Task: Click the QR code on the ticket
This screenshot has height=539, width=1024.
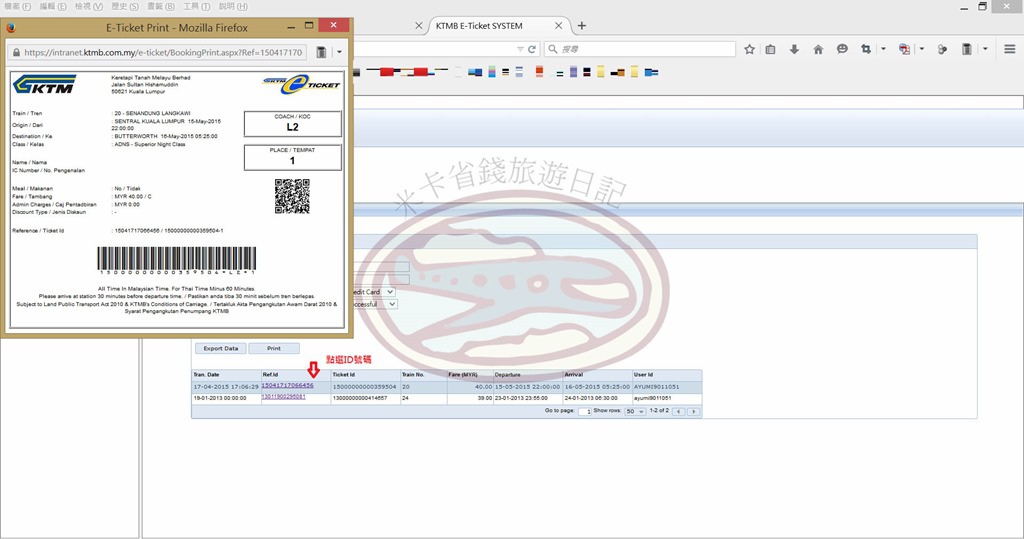Action: 292,196
